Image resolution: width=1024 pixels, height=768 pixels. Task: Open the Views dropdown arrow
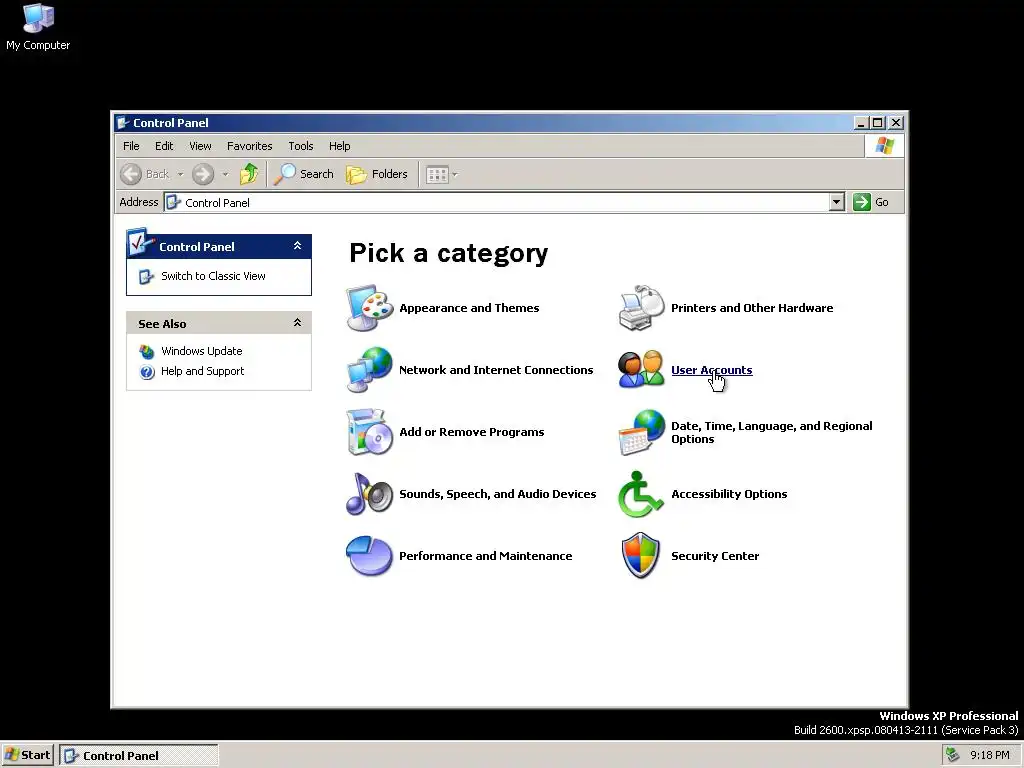[455, 174]
